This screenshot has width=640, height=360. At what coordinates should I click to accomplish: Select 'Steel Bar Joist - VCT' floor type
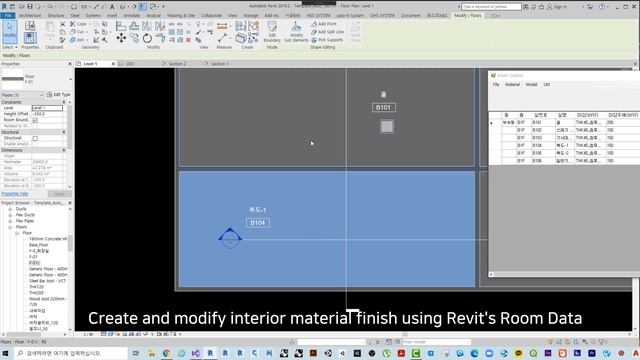47,281
